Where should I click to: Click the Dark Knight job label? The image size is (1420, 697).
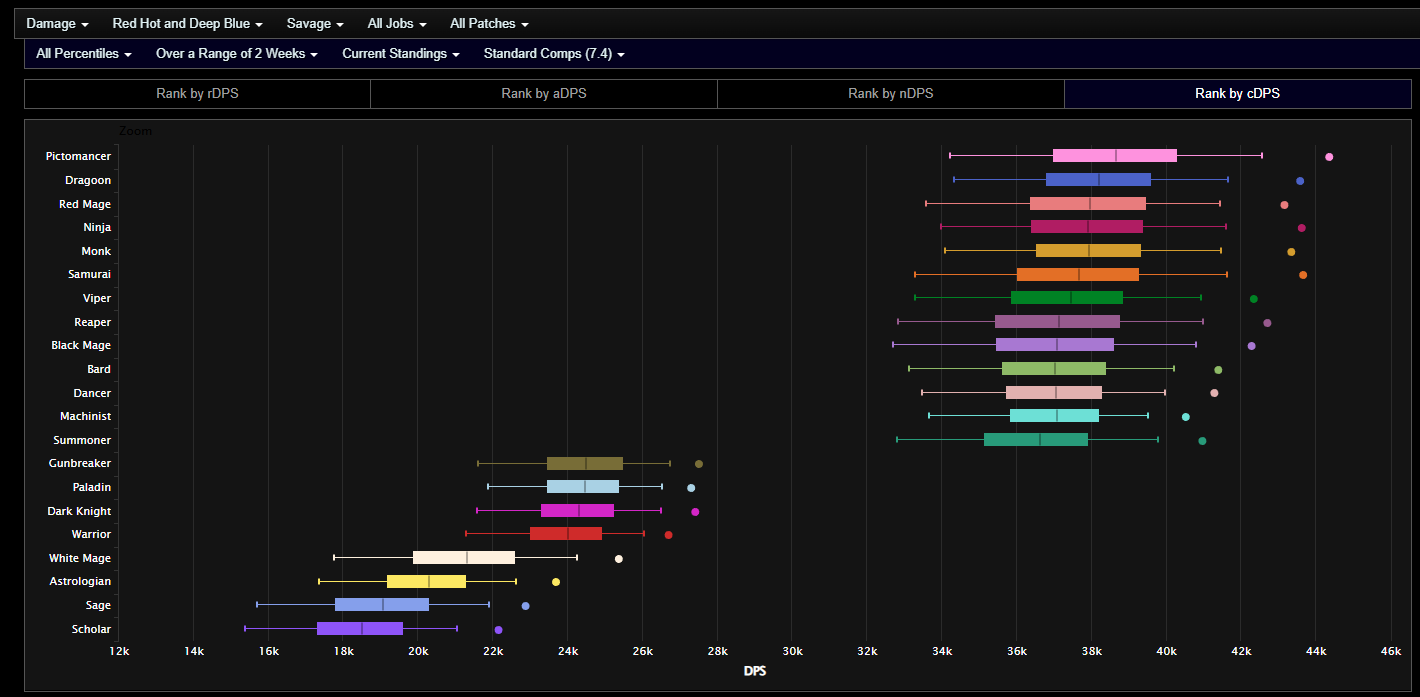point(79,511)
